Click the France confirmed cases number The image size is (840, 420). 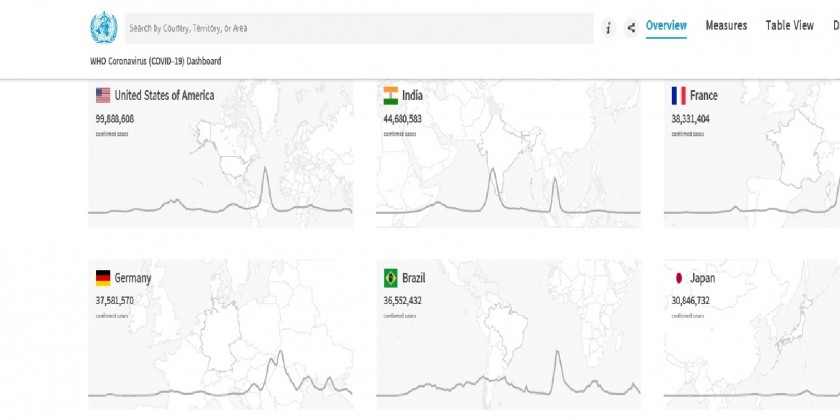[691, 118]
